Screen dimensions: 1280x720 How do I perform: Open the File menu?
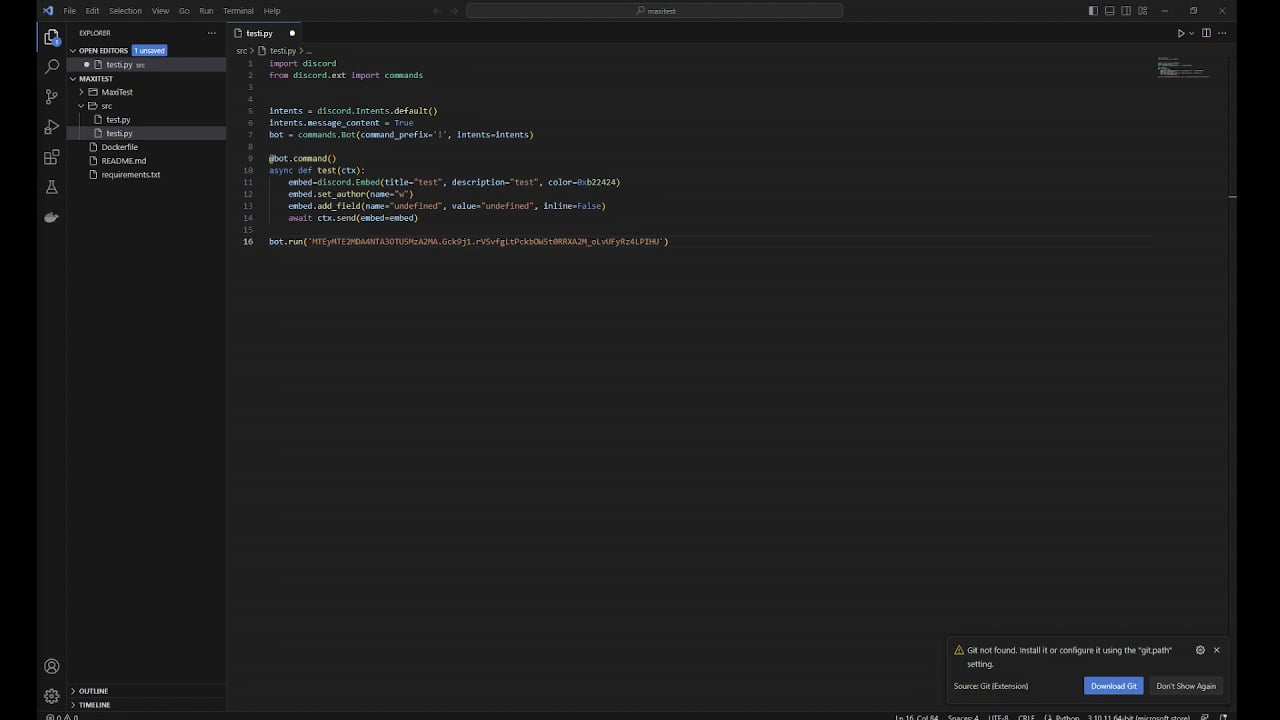click(x=70, y=11)
